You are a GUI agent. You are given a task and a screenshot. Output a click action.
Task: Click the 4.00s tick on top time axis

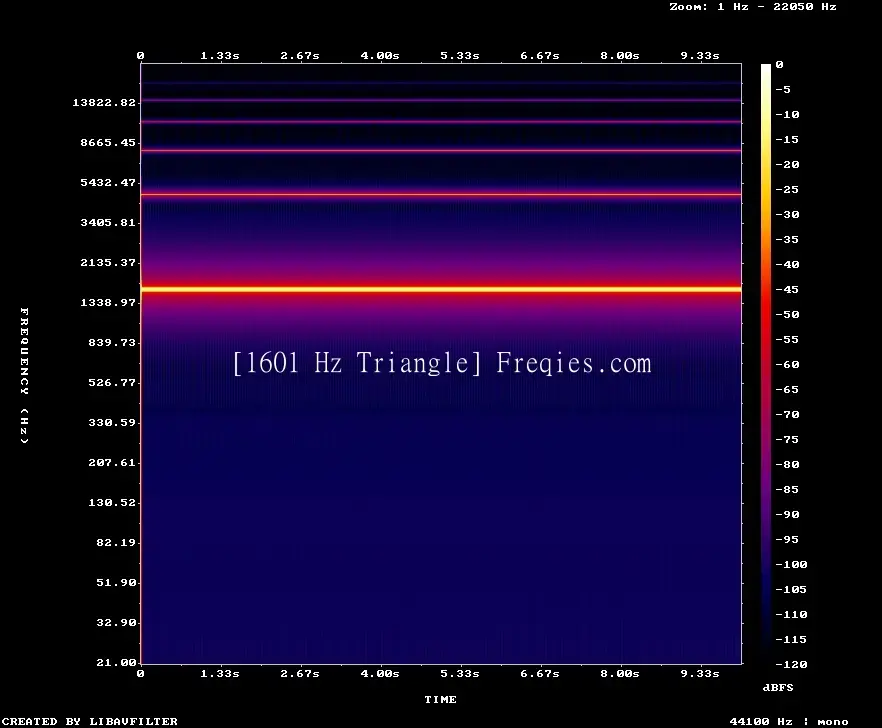click(380, 56)
